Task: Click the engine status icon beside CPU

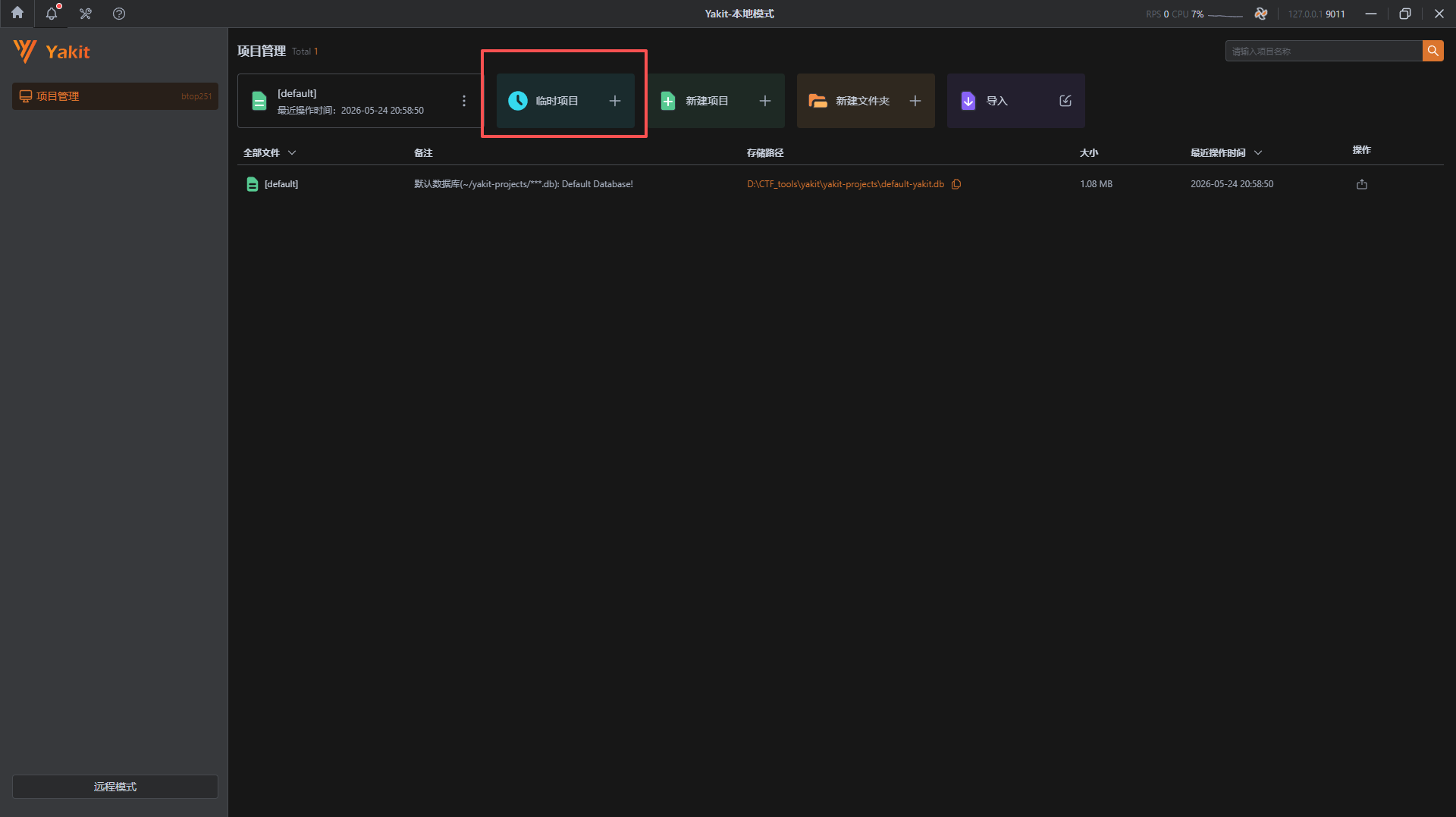Action: (x=1261, y=14)
